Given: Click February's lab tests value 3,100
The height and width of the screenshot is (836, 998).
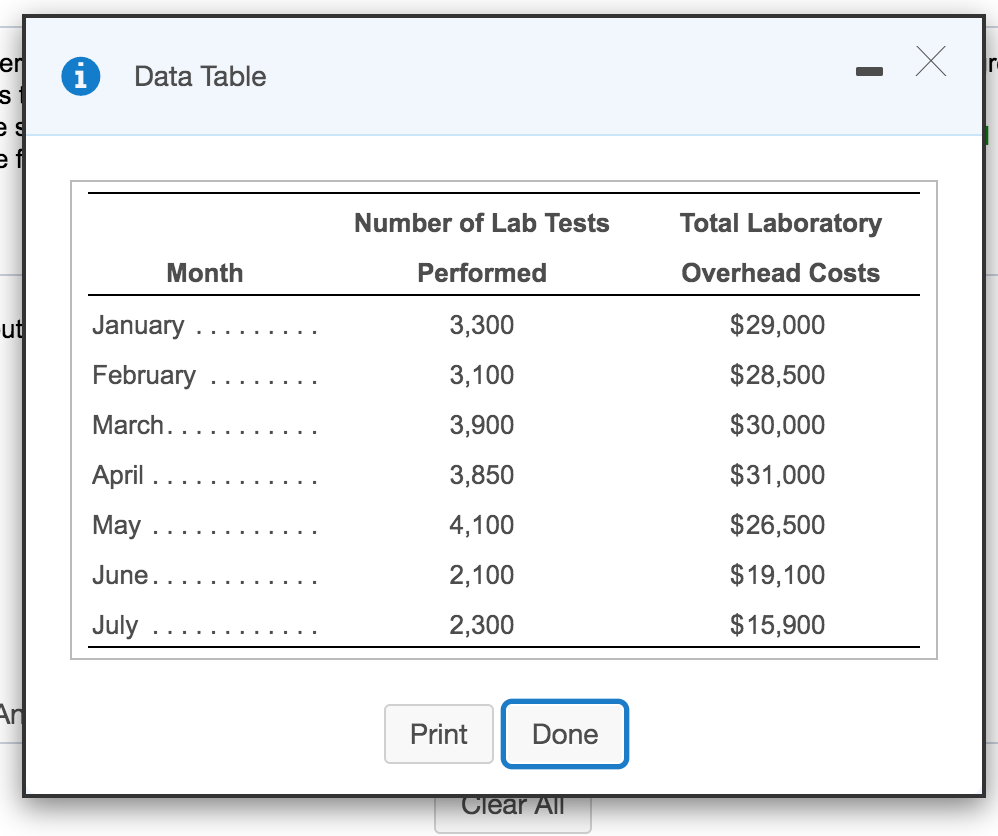Looking at the screenshot, I should click(482, 374).
